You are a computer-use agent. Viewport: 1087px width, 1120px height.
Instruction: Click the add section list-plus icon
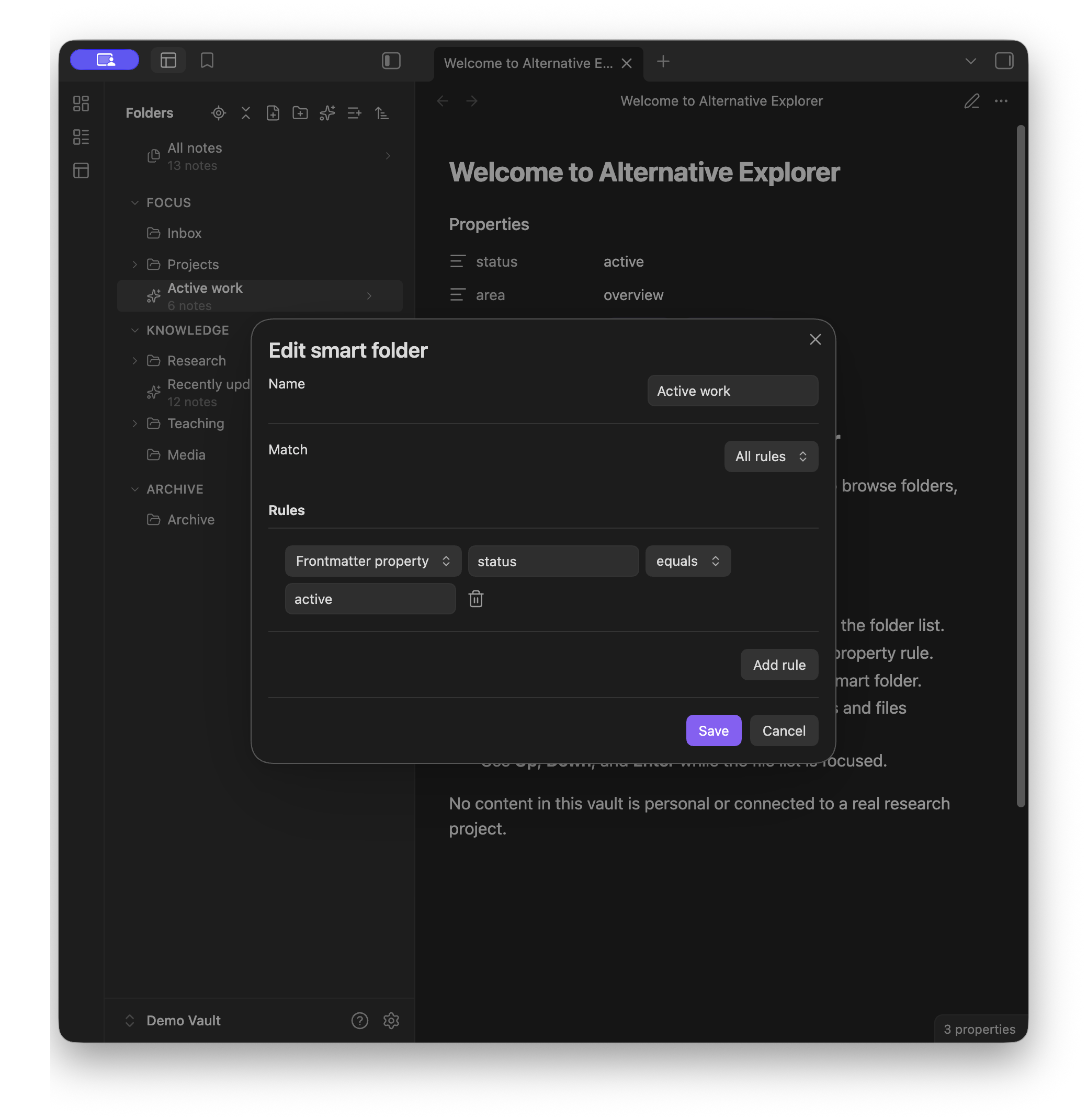point(355,113)
